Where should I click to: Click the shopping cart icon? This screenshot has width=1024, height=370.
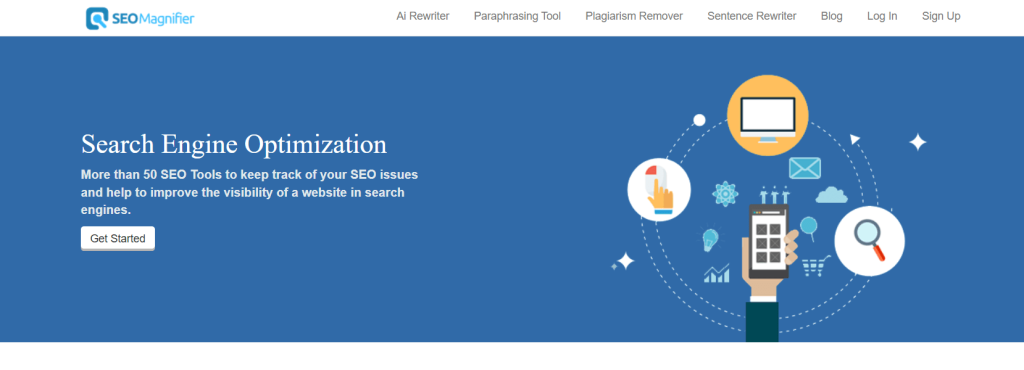[816, 265]
